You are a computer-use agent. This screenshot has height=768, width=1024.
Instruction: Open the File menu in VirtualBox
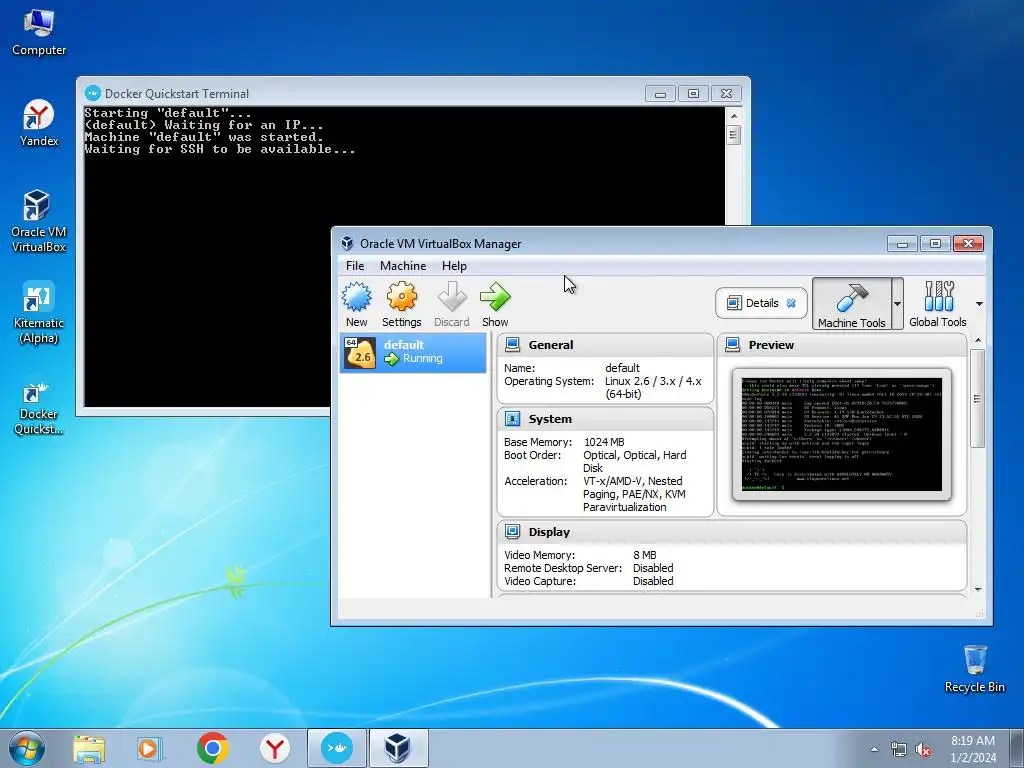[355, 266]
